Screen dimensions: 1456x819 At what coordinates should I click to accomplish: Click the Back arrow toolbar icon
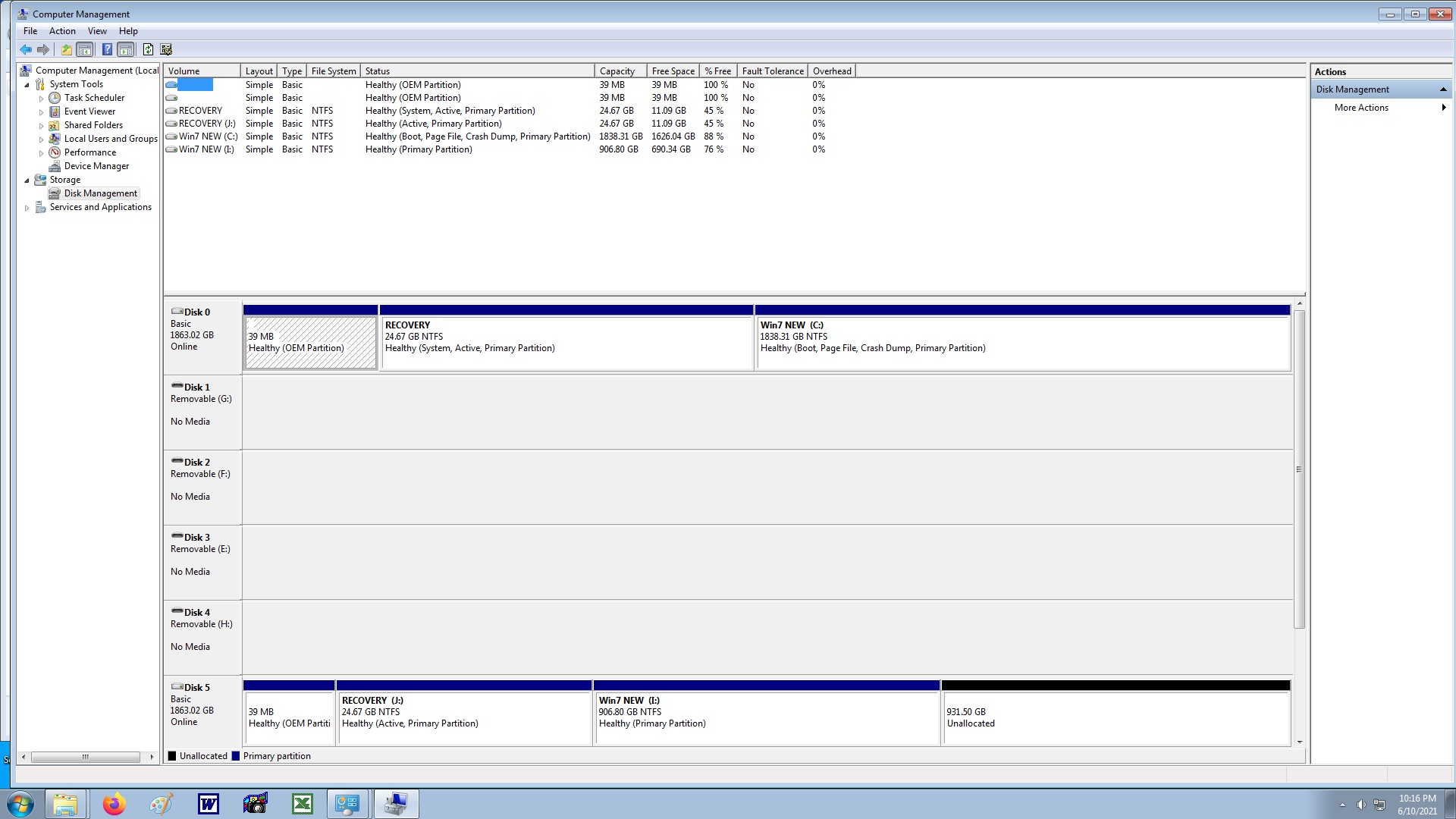click(x=25, y=49)
